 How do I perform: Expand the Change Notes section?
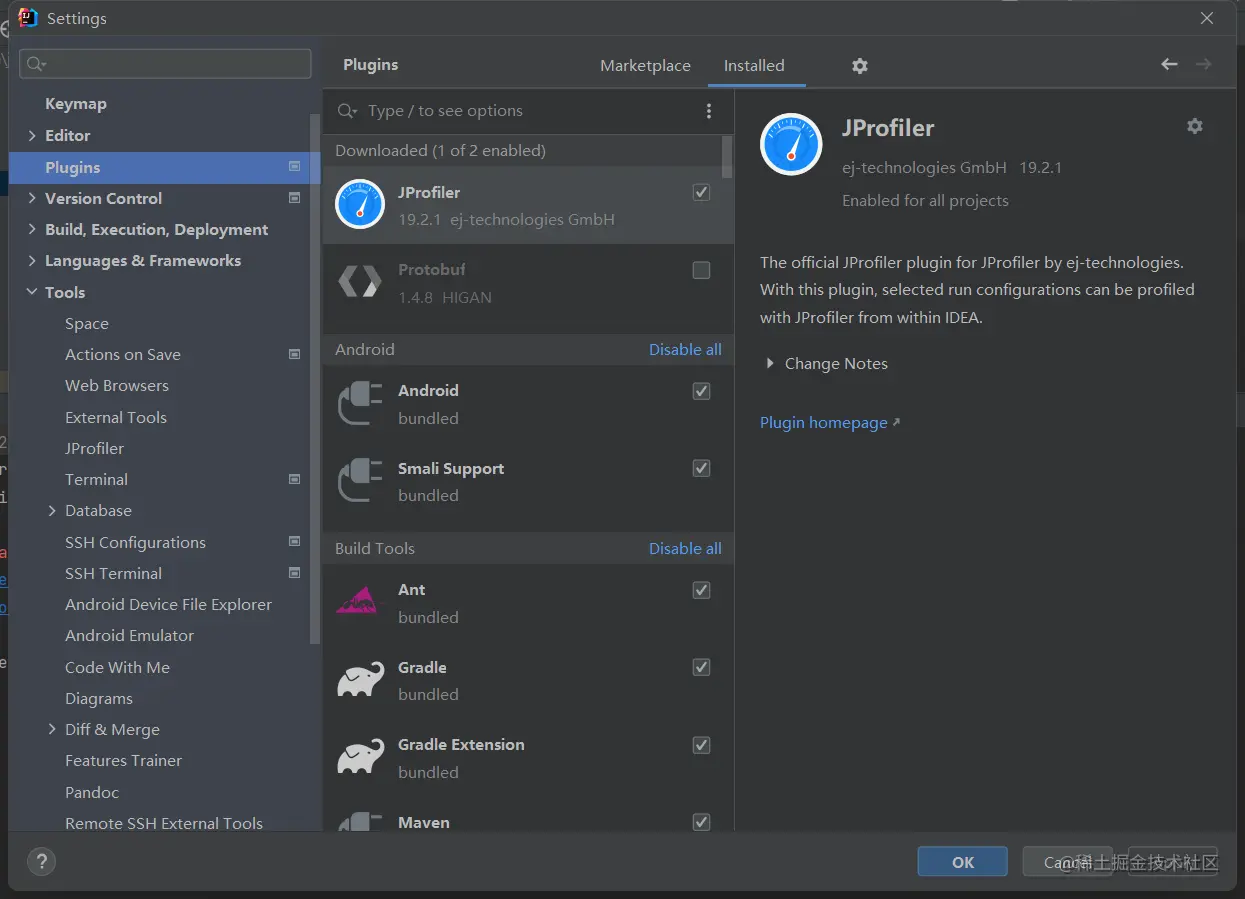click(770, 364)
